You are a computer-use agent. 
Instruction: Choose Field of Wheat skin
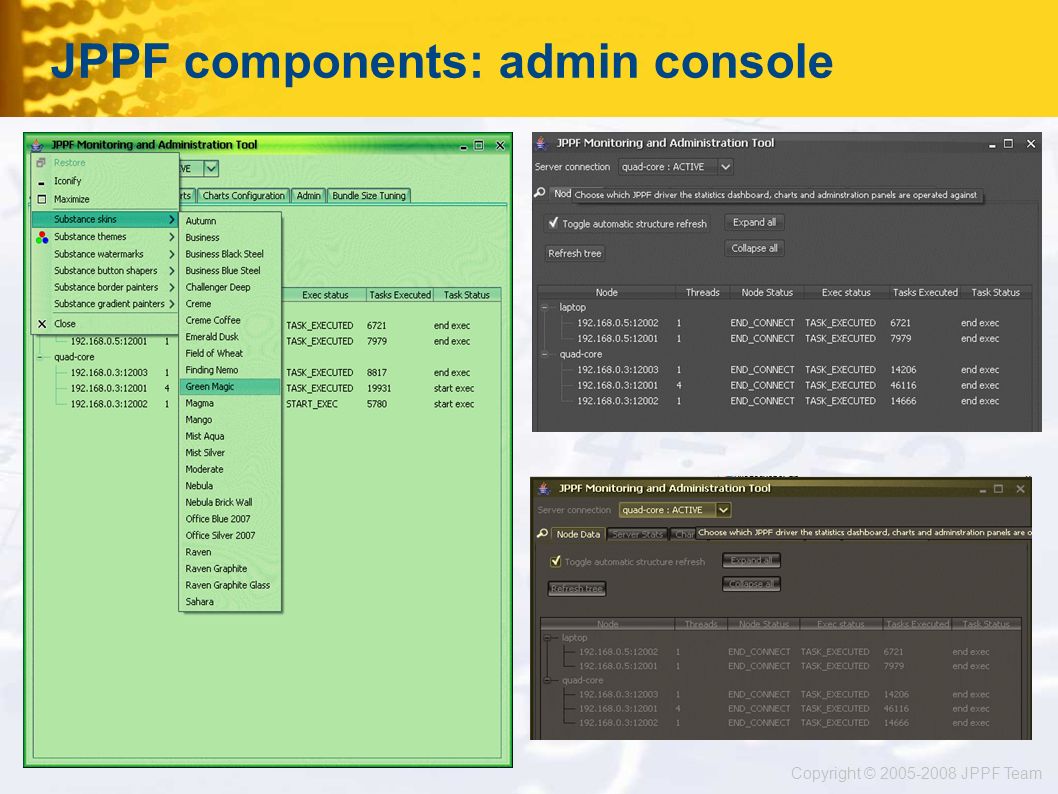pyautogui.click(x=230, y=353)
